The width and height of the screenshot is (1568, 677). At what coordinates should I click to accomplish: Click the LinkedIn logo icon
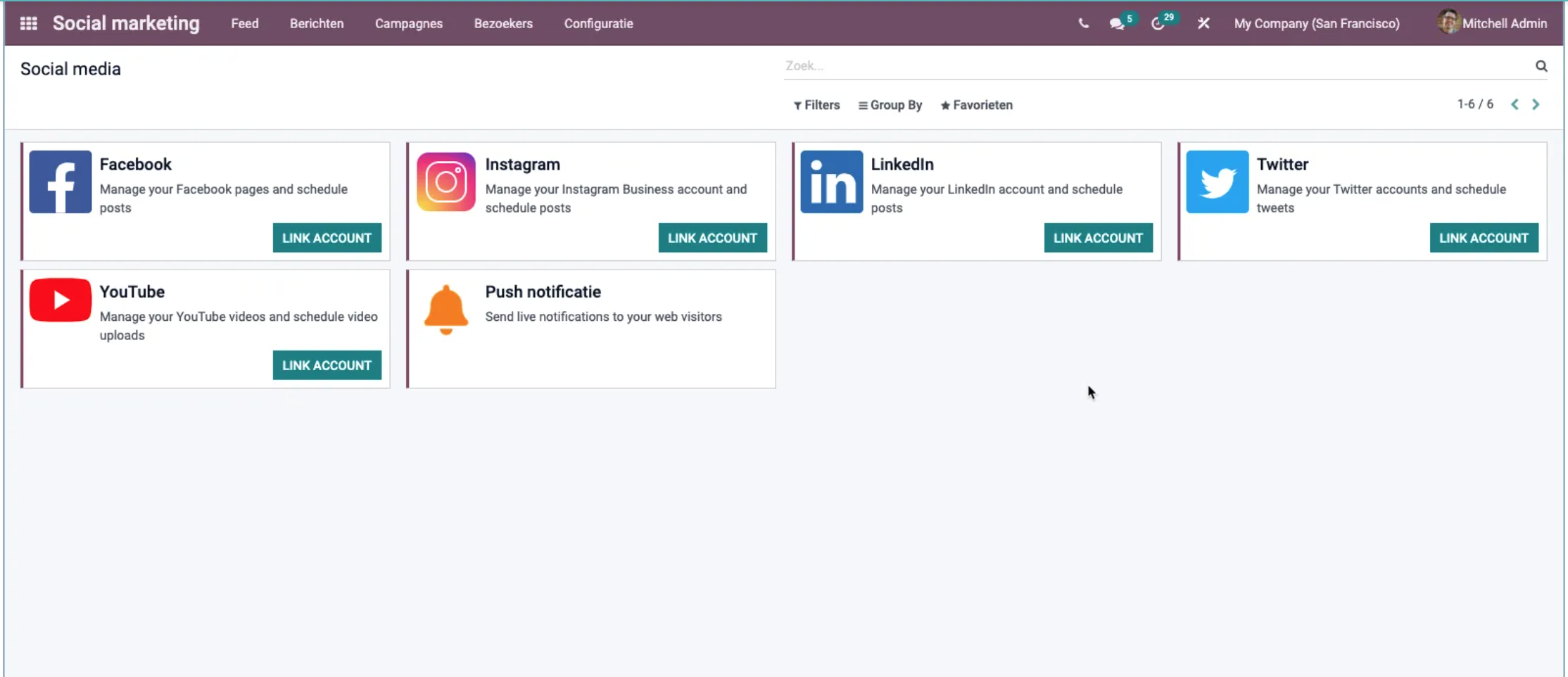[830, 182]
